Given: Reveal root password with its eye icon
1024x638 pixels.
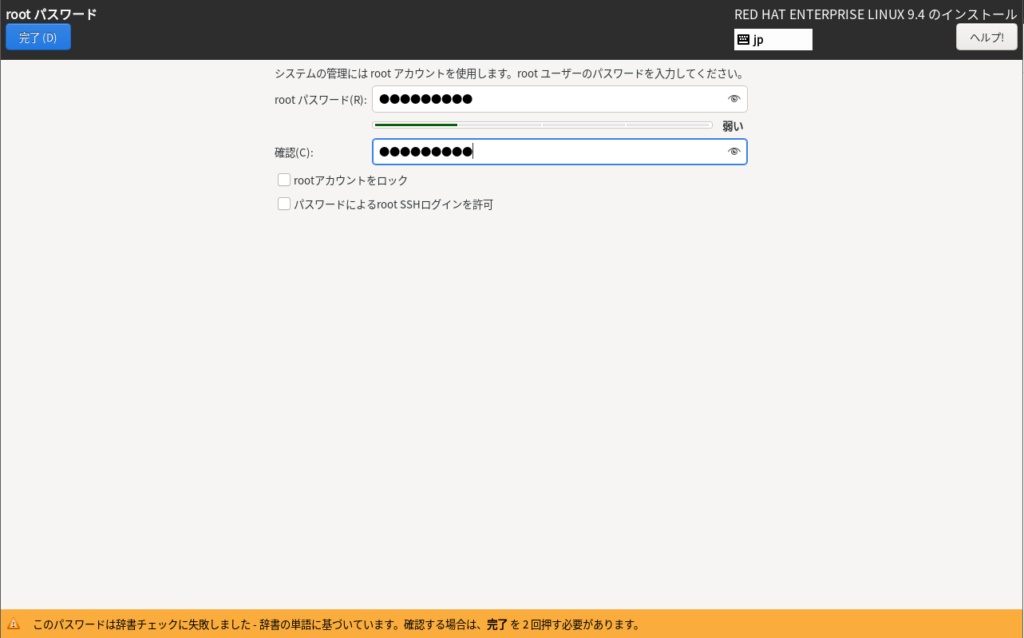Looking at the screenshot, I should click(734, 99).
